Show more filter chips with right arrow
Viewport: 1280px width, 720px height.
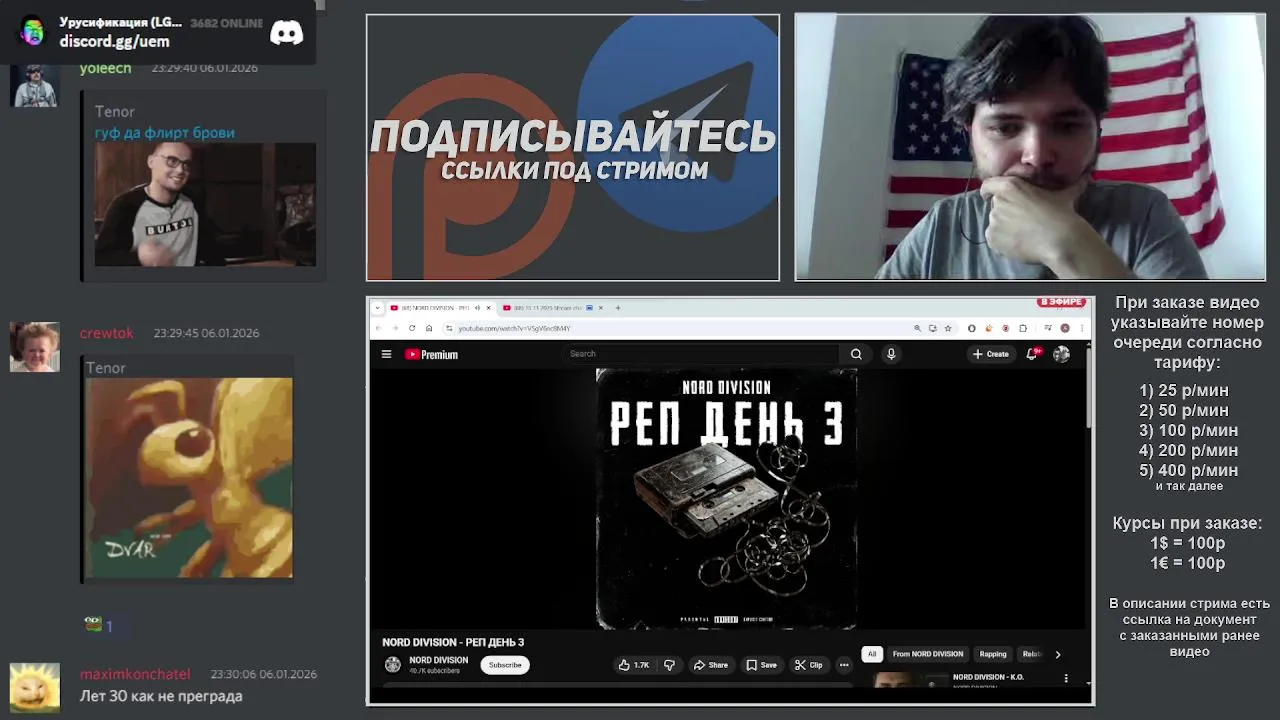[x=1058, y=654]
